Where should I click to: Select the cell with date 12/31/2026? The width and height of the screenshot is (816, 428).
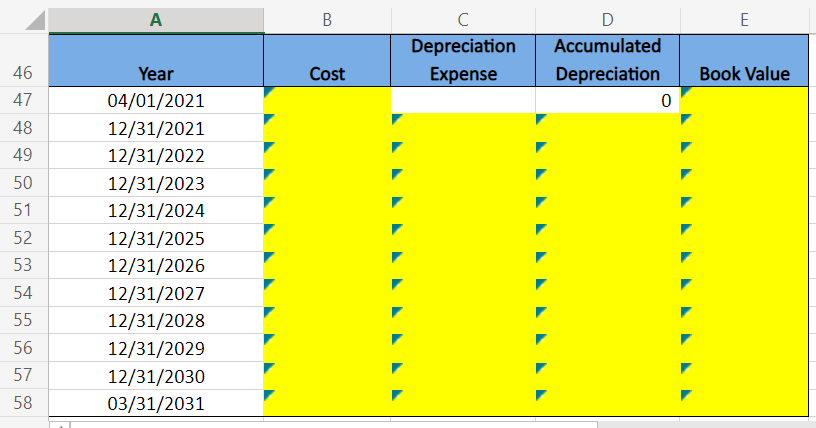click(x=156, y=265)
